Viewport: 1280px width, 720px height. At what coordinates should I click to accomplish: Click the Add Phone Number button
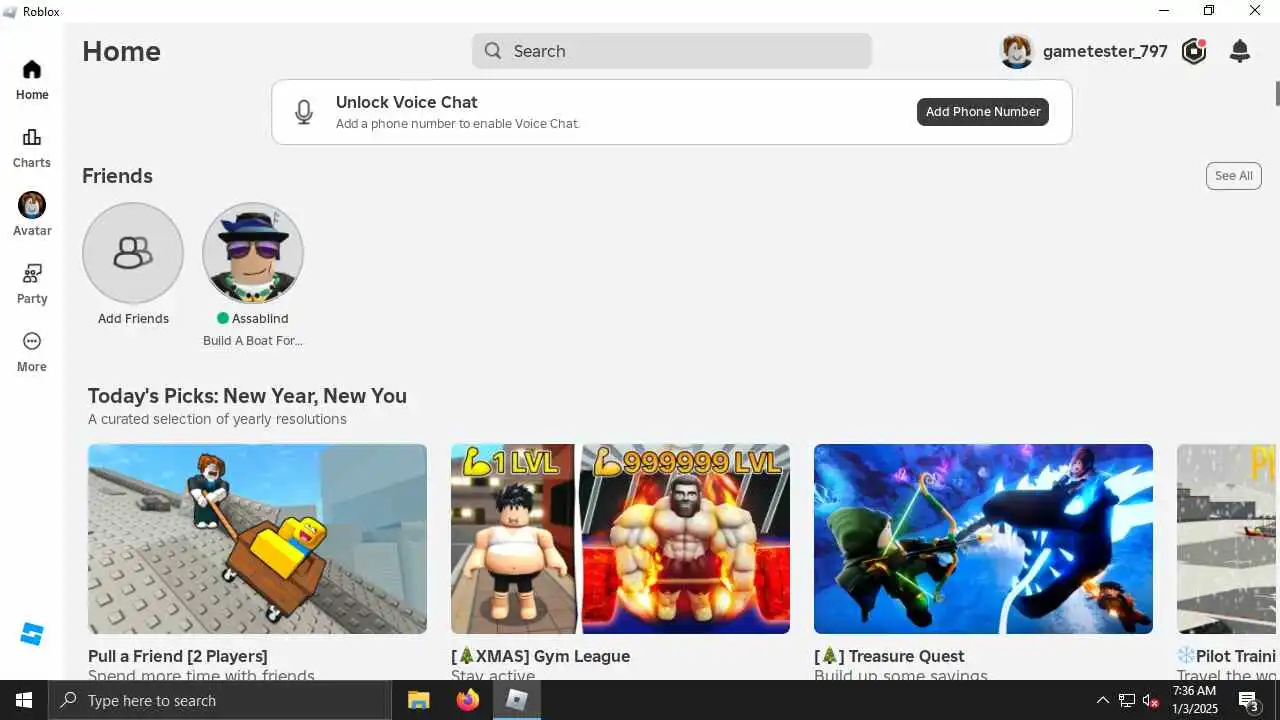pos(983,112)
